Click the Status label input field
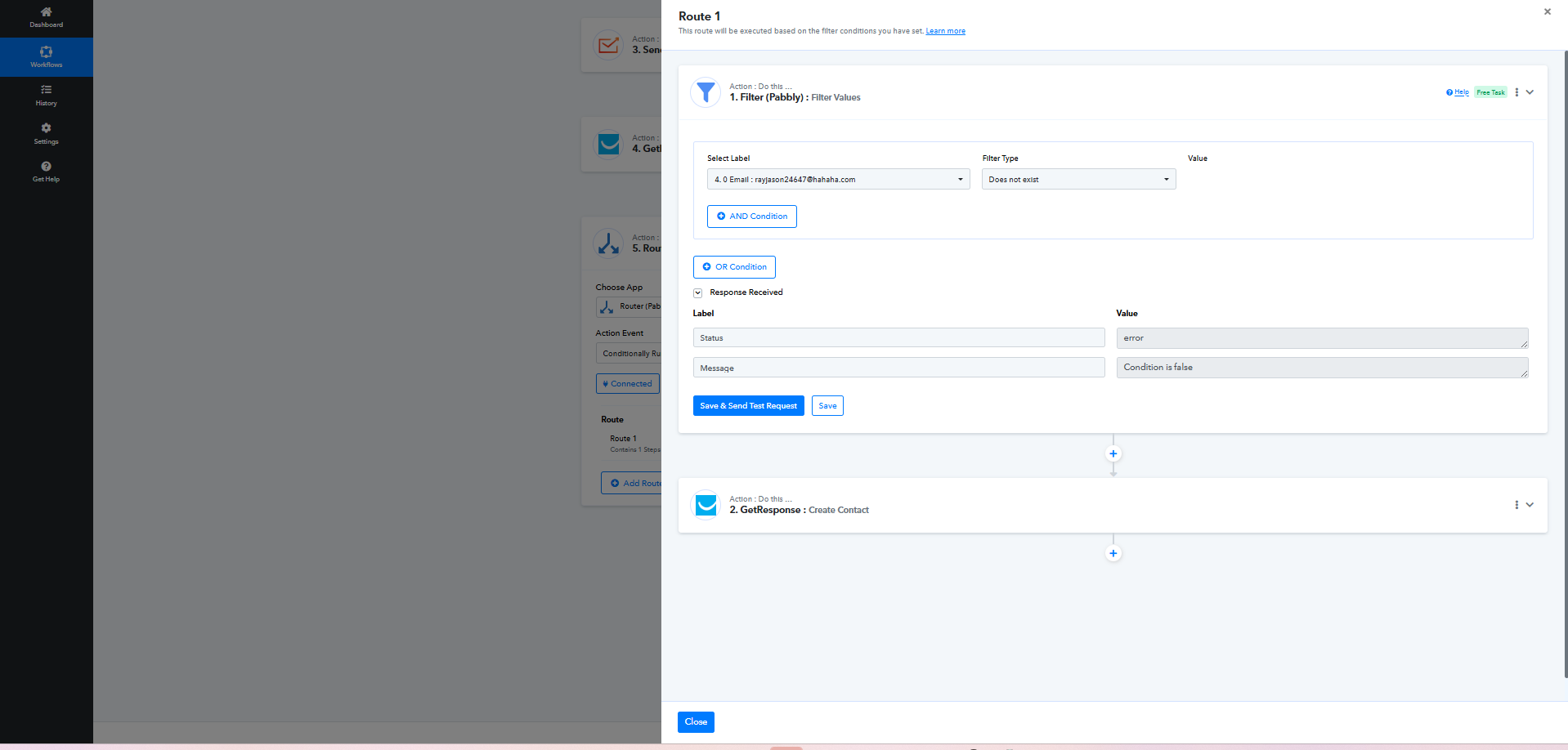 click(x=898, y=338)
